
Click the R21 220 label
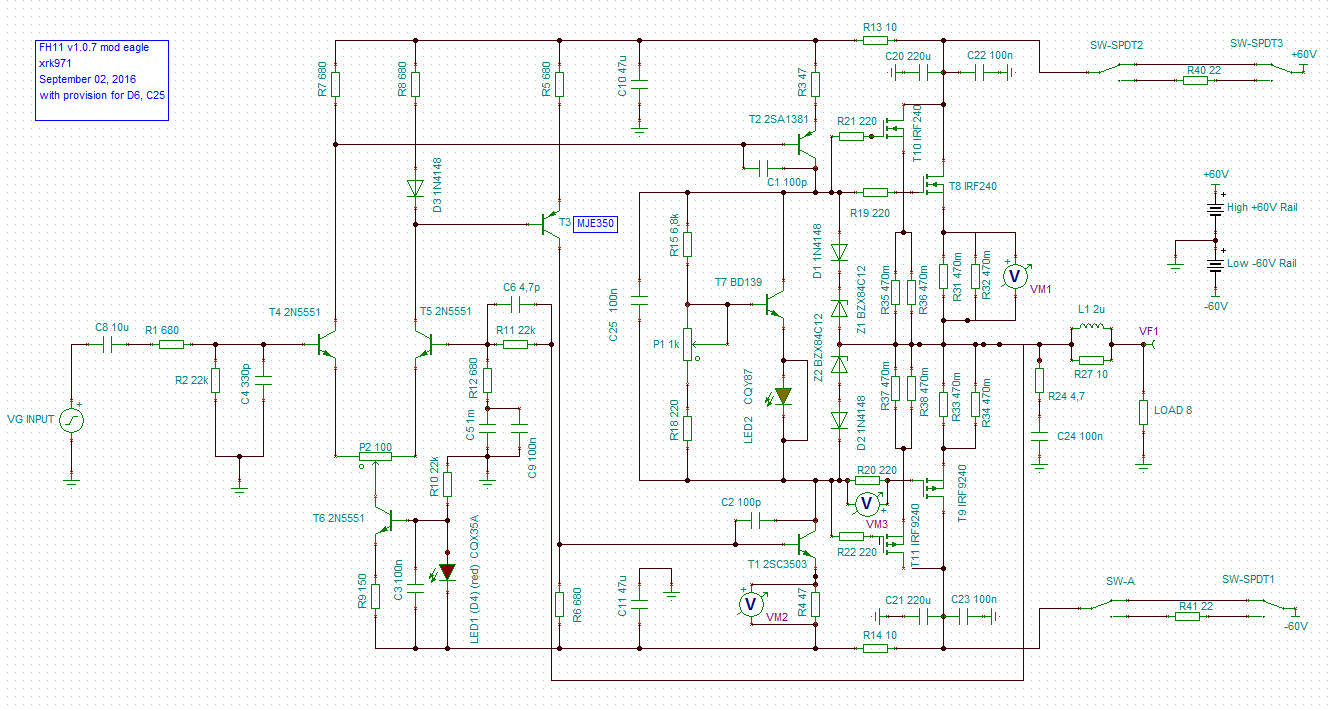856,121
